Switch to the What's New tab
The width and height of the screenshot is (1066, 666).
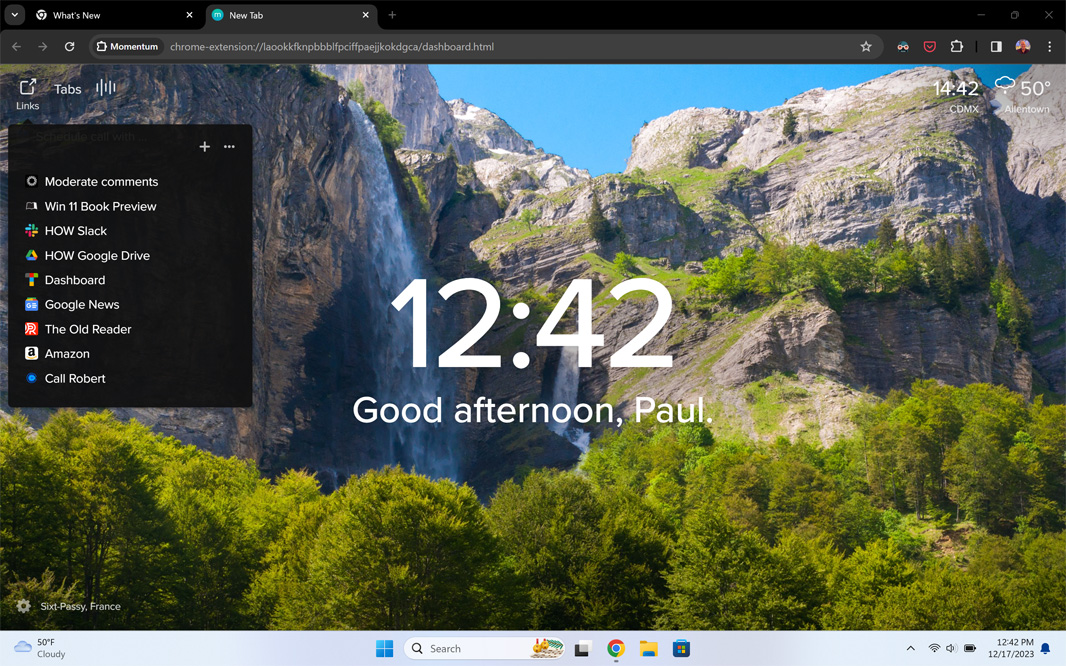click(110, 15)
